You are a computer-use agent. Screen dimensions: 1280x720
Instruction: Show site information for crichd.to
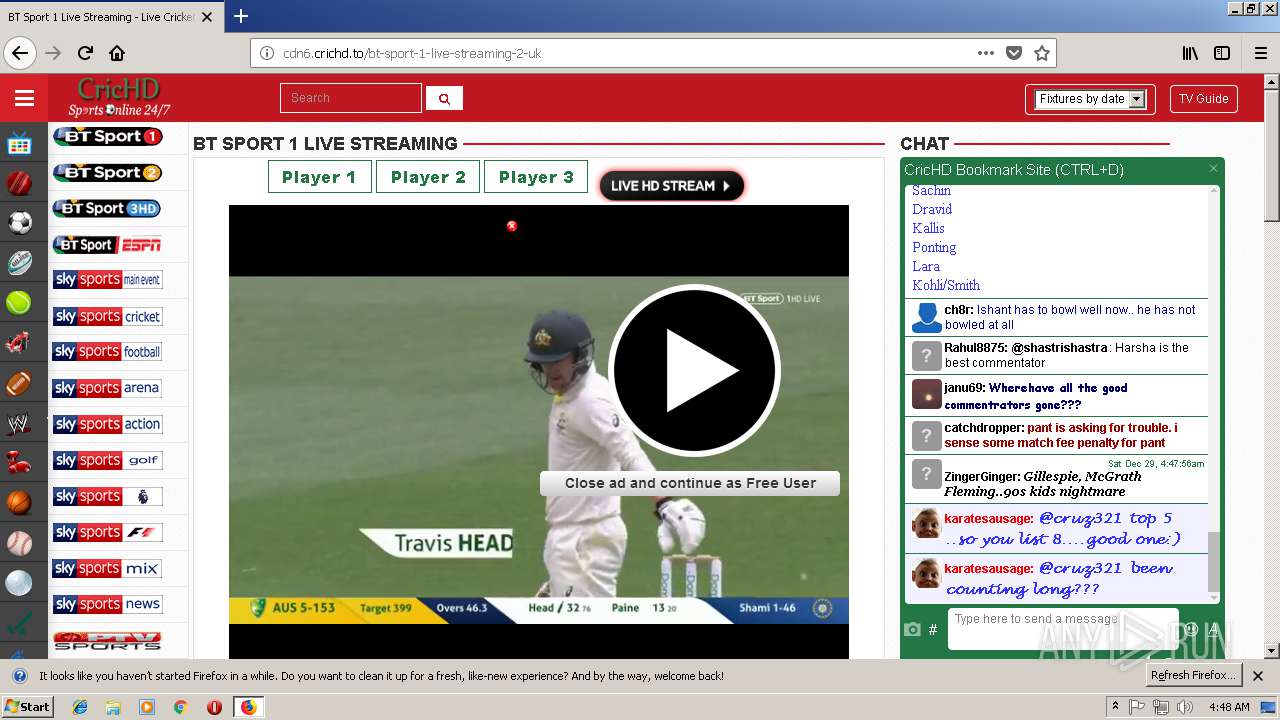point(267,53)
